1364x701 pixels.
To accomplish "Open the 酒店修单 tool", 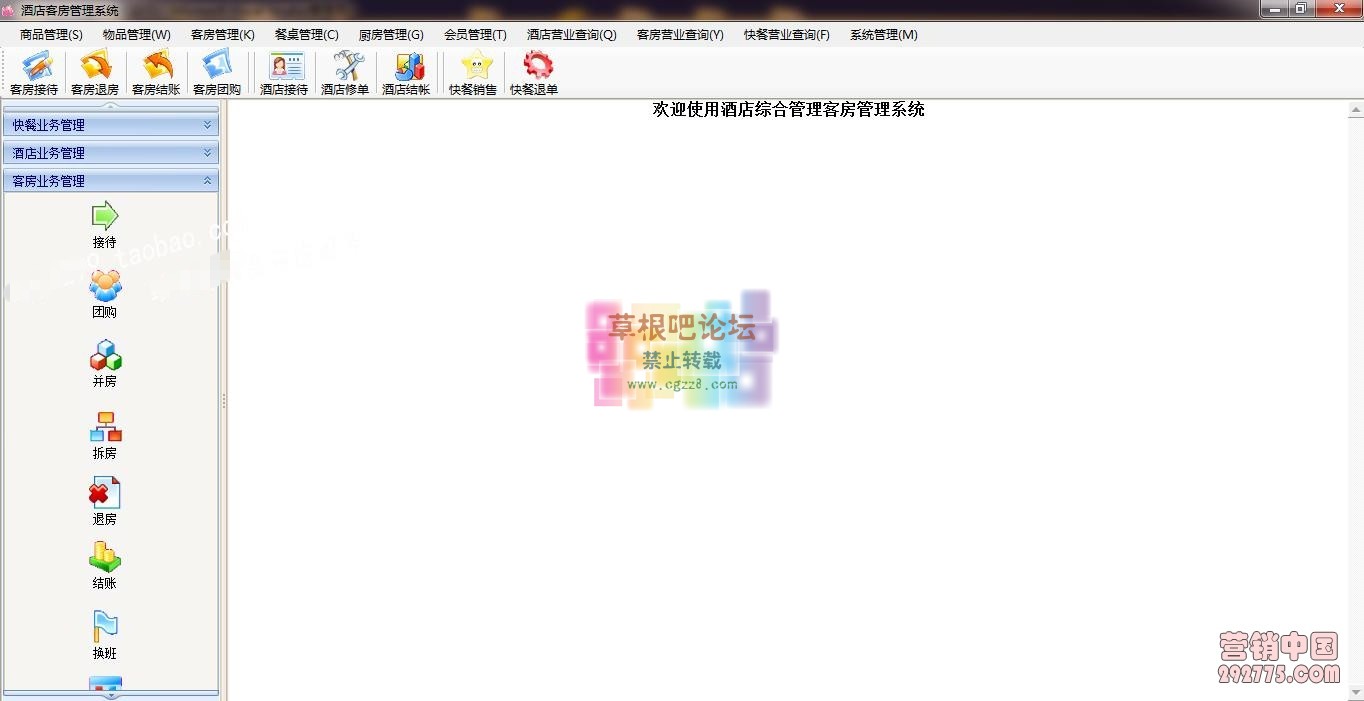I will pos(345,73).
